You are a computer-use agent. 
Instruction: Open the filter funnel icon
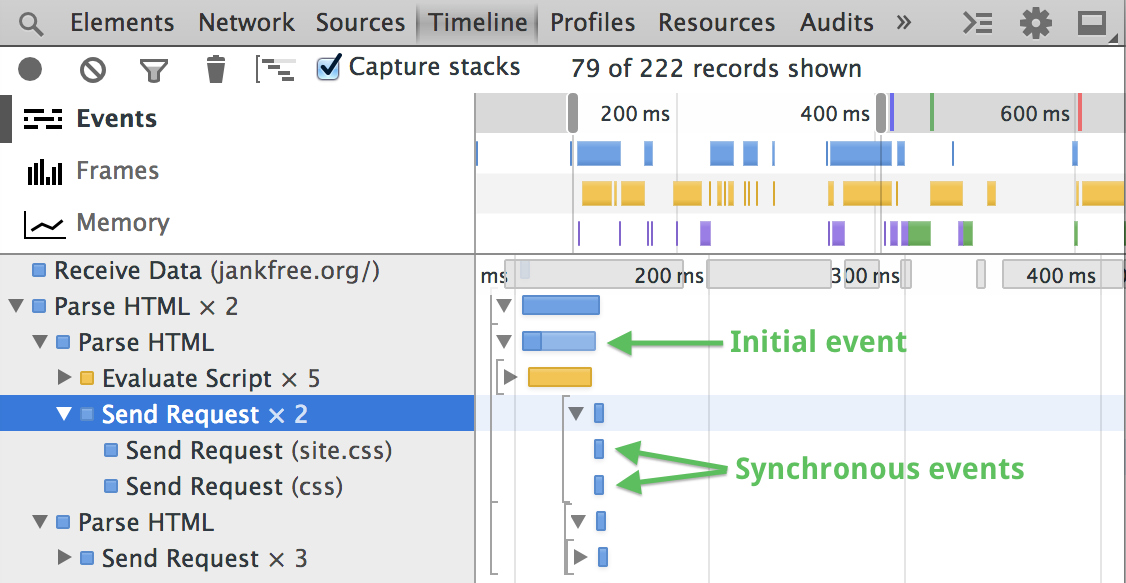pyautogui.click(x=153, y=69)
